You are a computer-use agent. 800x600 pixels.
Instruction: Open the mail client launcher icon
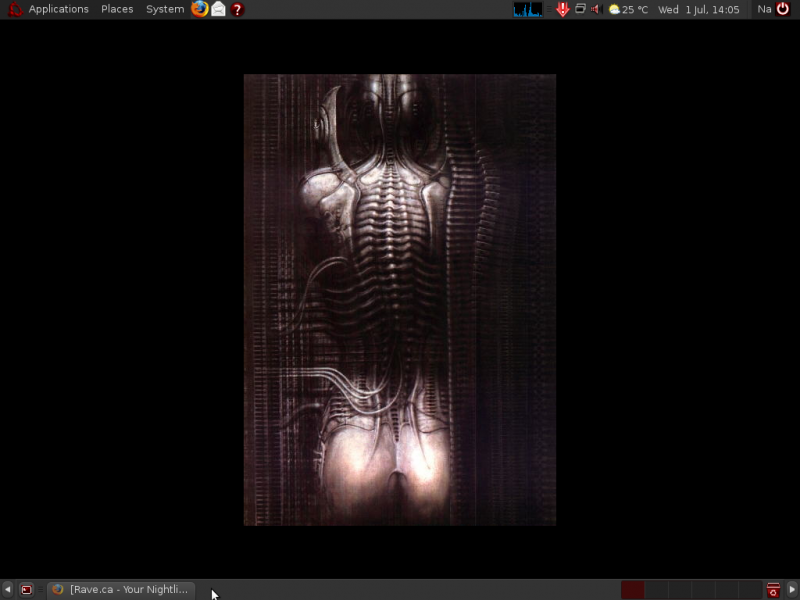click(x=218, y=9)
